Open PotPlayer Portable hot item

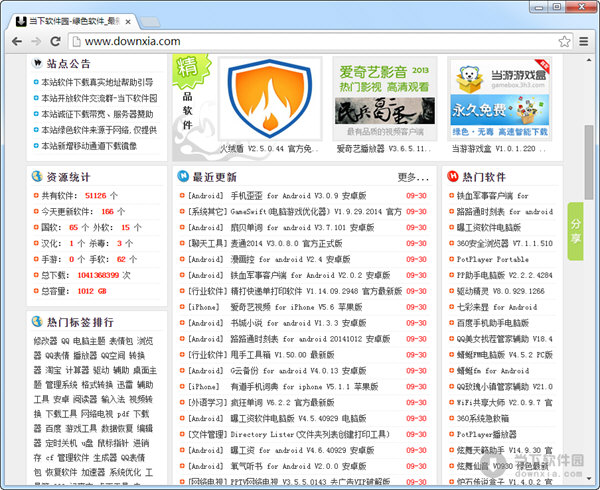(492, 259)
